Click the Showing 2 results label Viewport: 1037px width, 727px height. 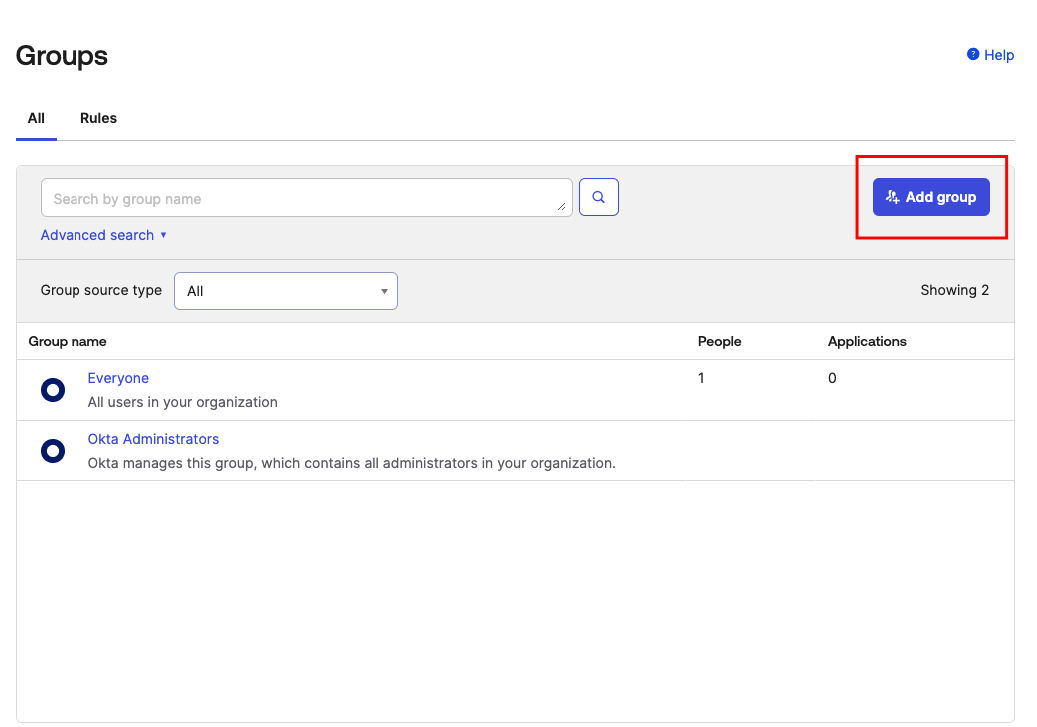tap(954, 290)
